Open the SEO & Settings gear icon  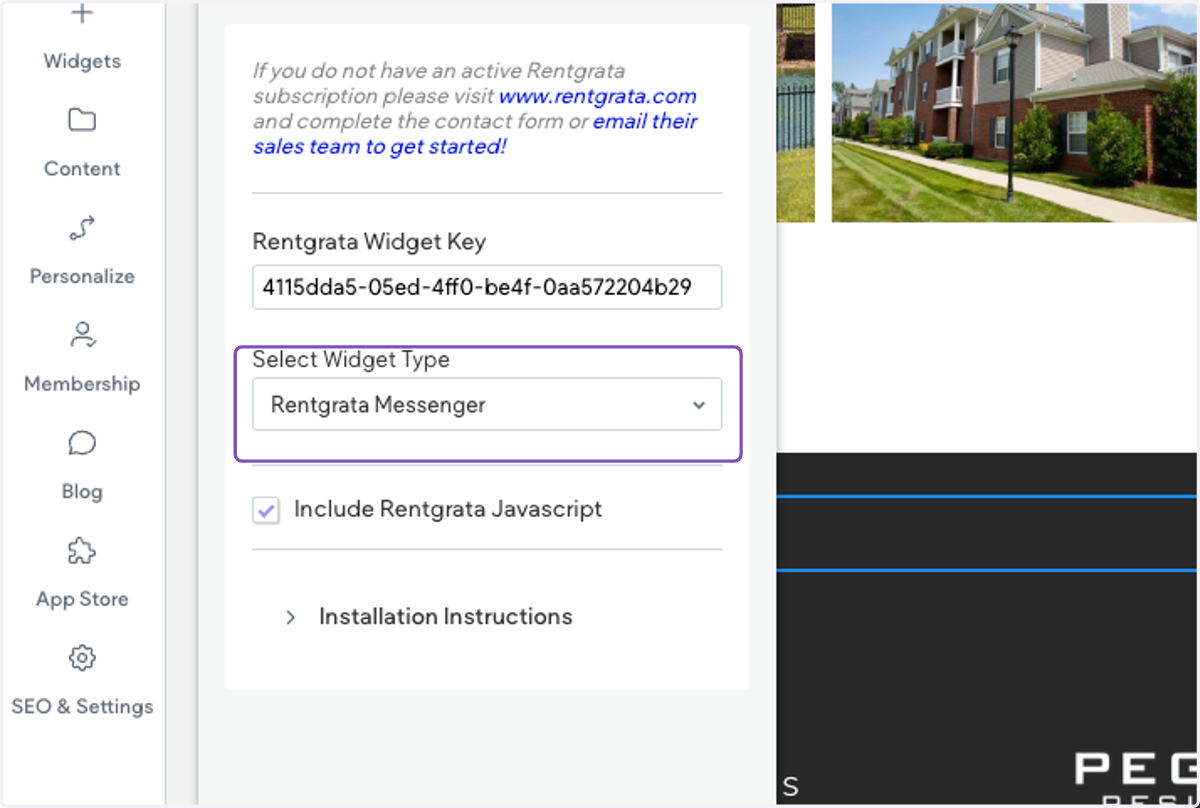point(82,658)
